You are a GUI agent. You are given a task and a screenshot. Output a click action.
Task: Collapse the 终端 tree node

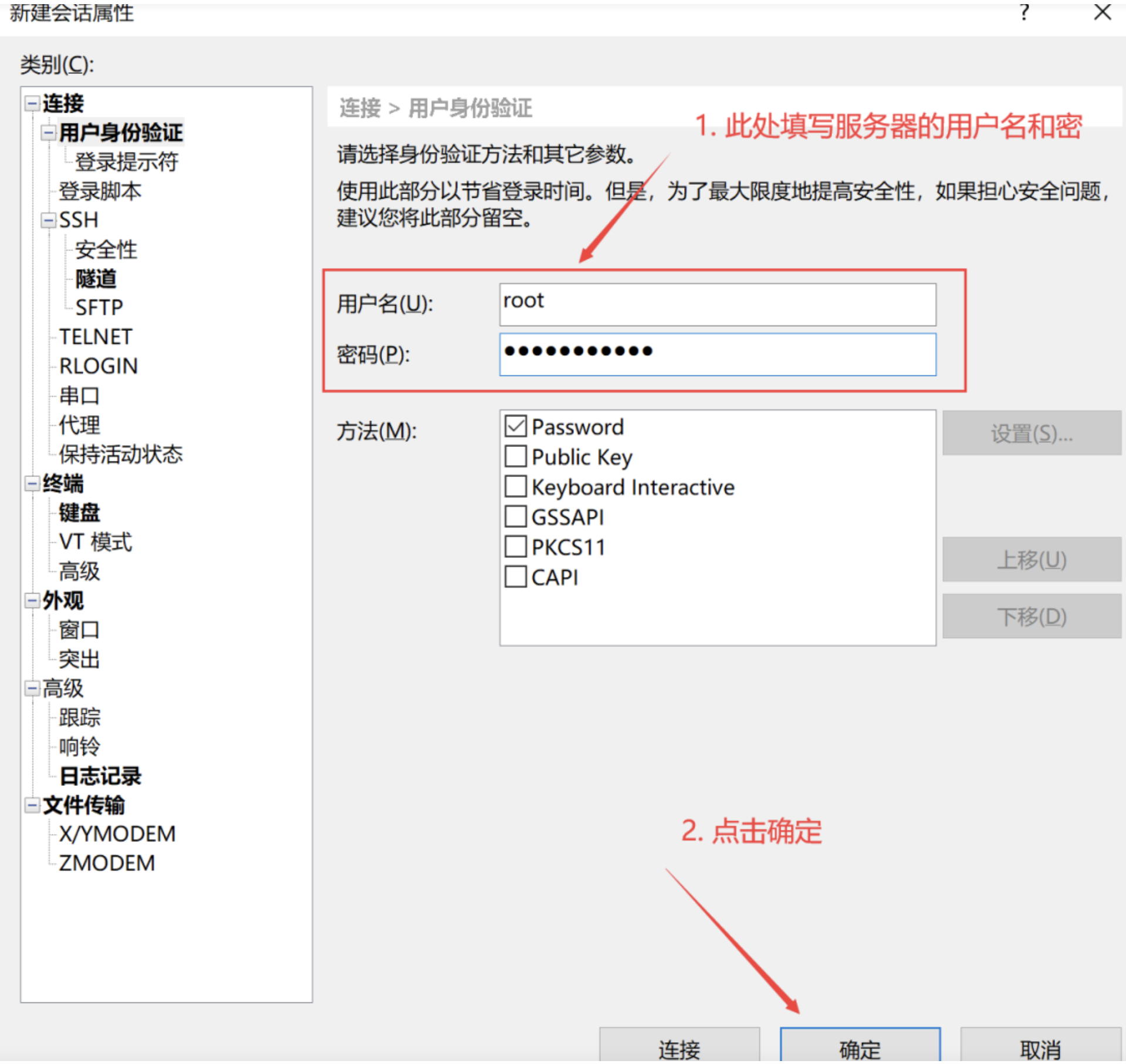click(x=32, y=484)
